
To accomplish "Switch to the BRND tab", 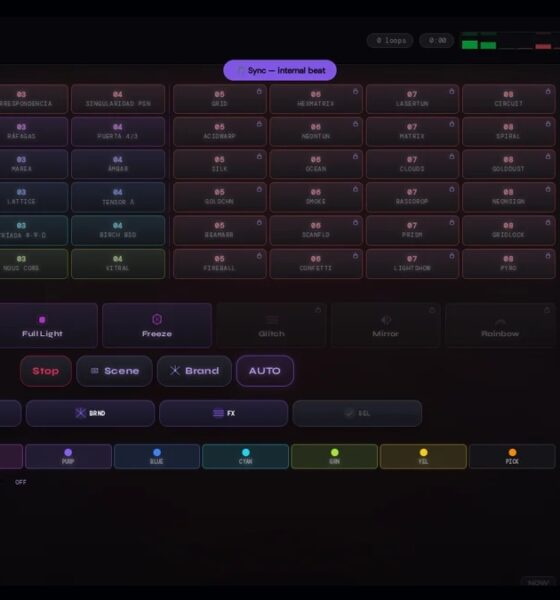I will click(90, 413).
